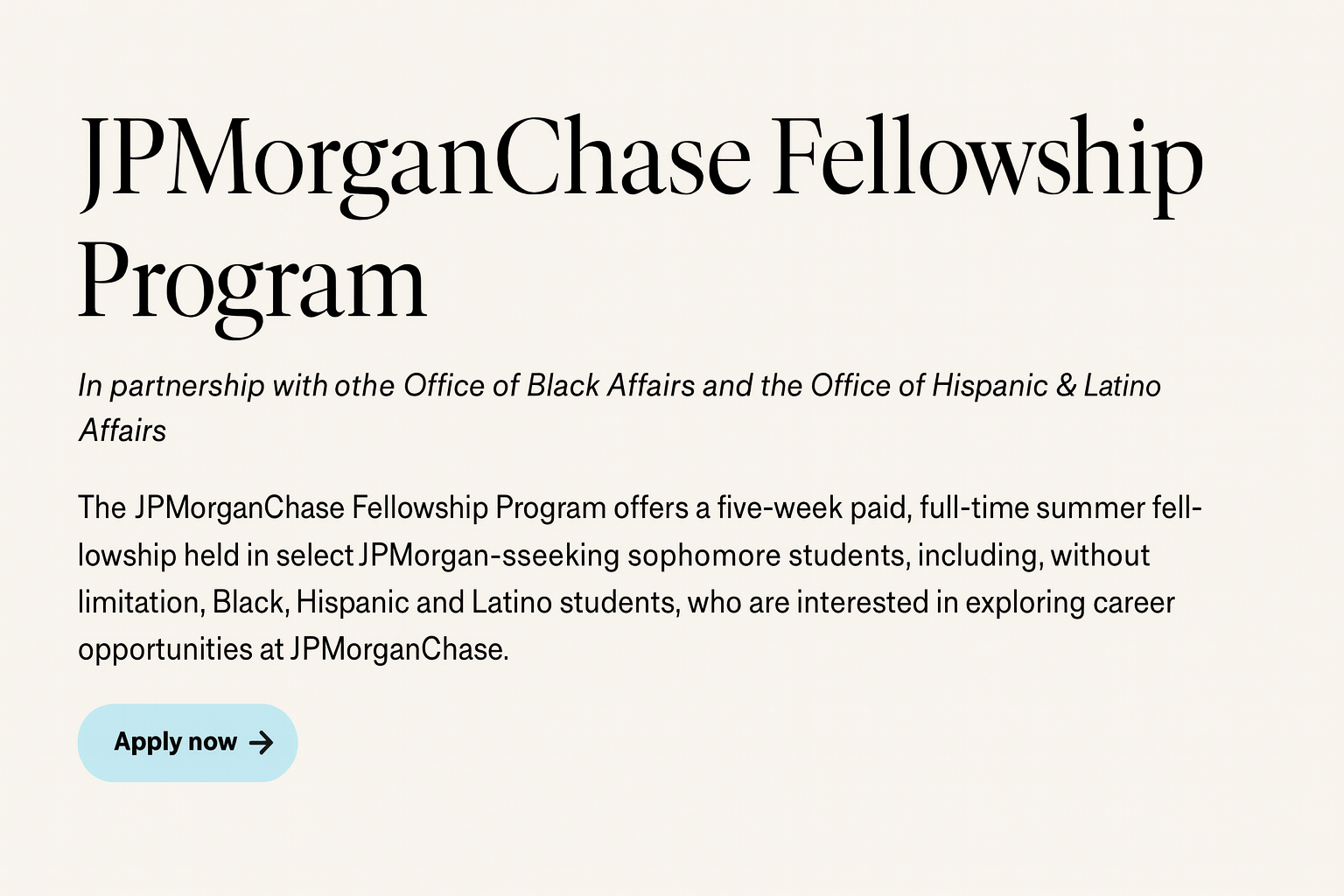The height and width of the screenshot is (896, 1344).
Task: Click the Apply now button
Action: (x=187, y=743)
